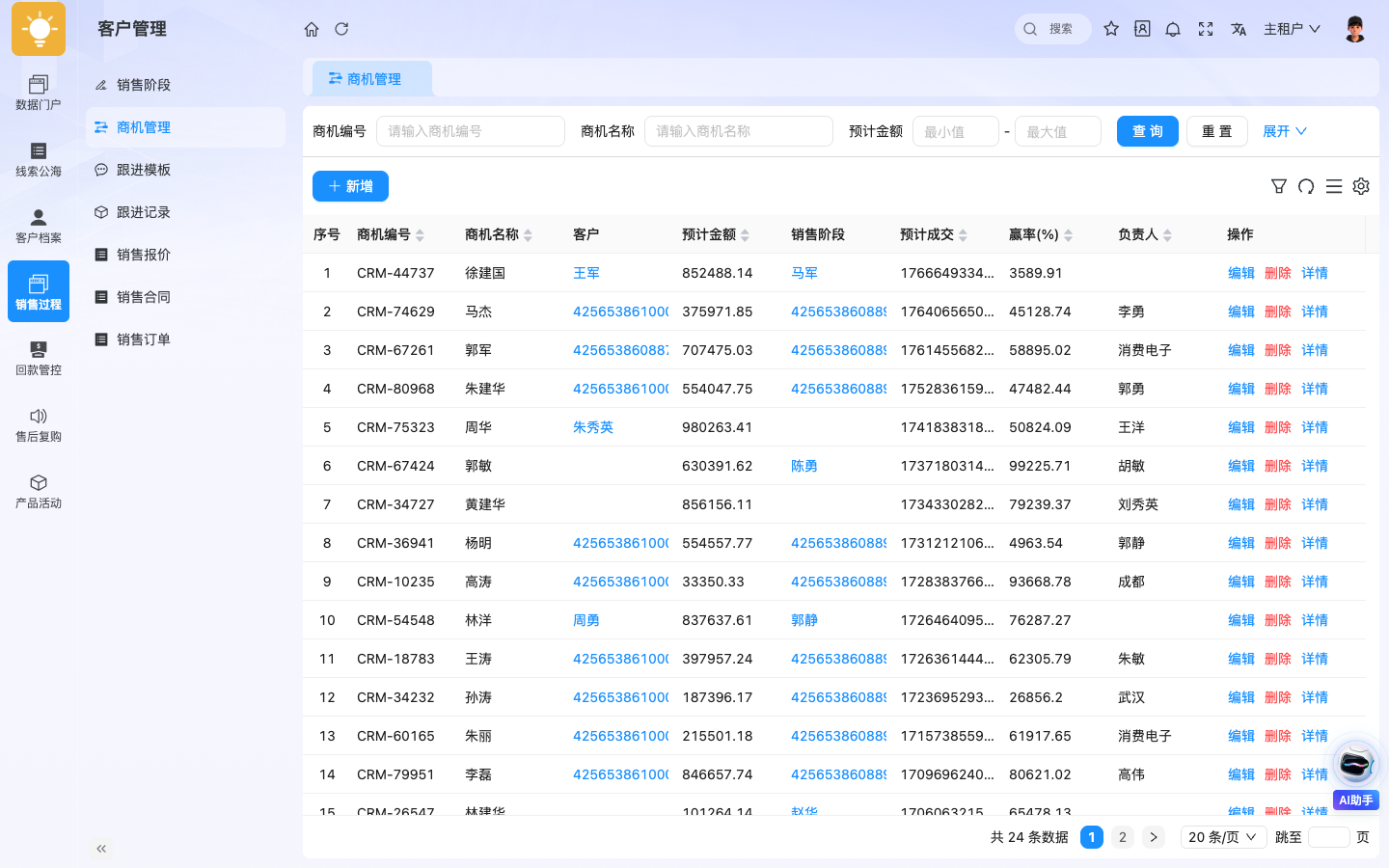Image resolution: width=1389 pixels, height=868 pixels.
Task: Open 数据门户 in the left rail
Action: [x=39, y=93]
